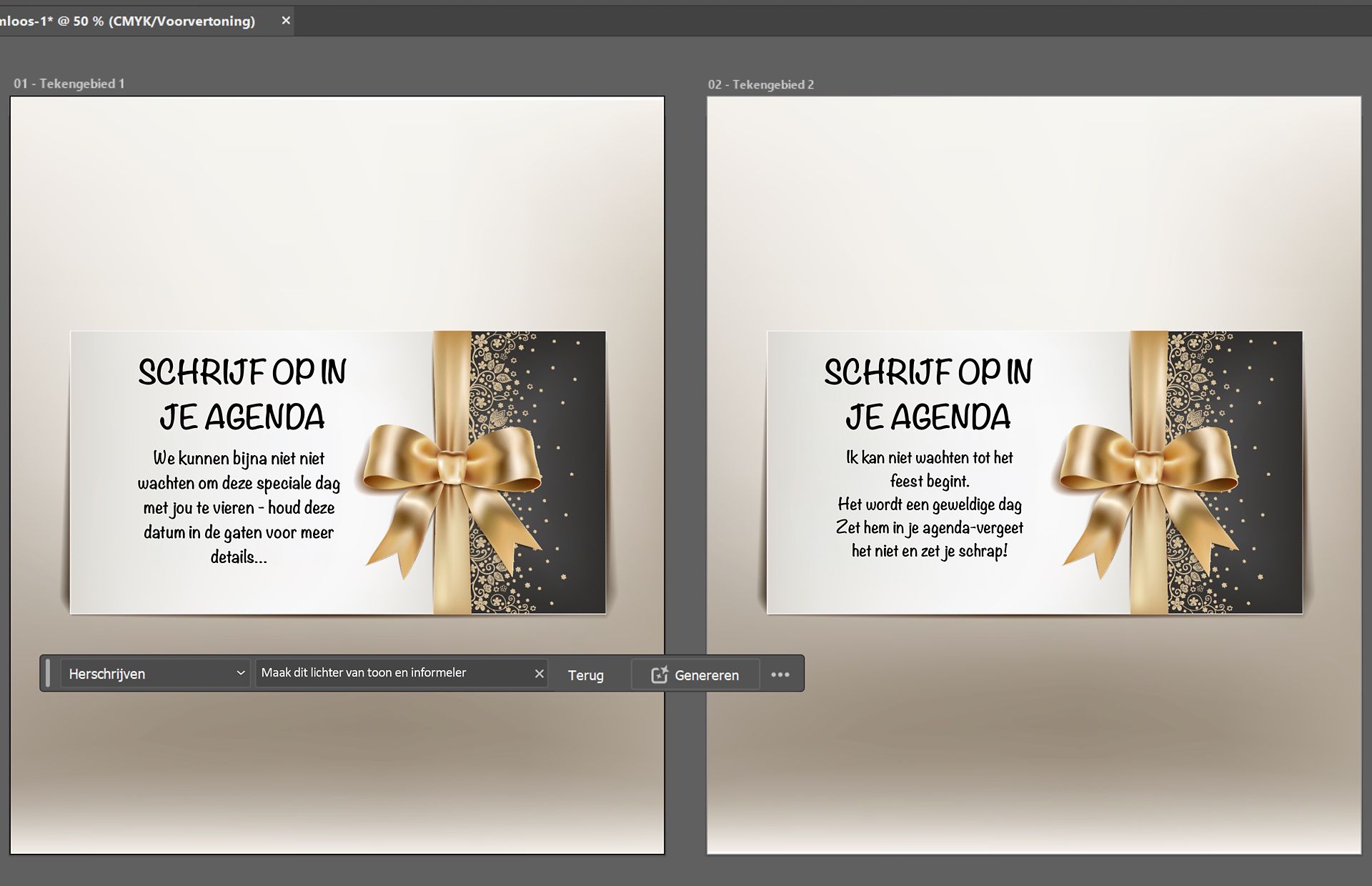Image resolution: width=1372 pixels, height=886 pixels.
Task: Grab the contextual taskbar drag handle
Action: tap(48, 673)
